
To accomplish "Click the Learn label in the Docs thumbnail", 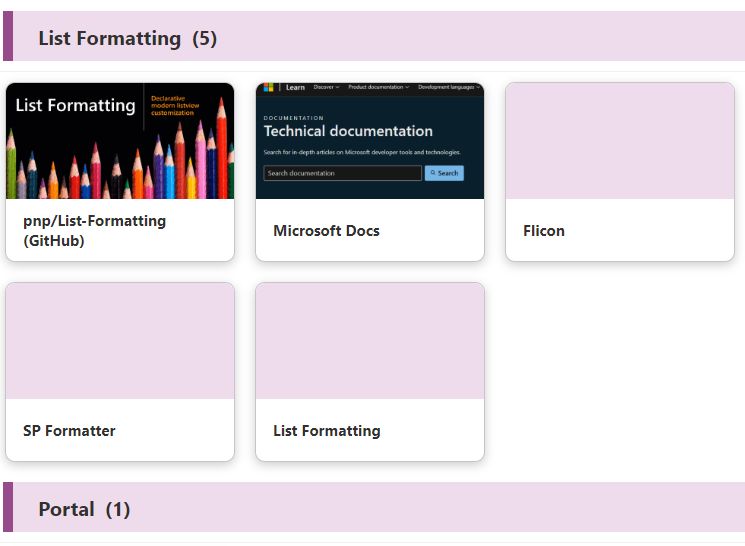I will pyautogui.click(x=295, y=87).
